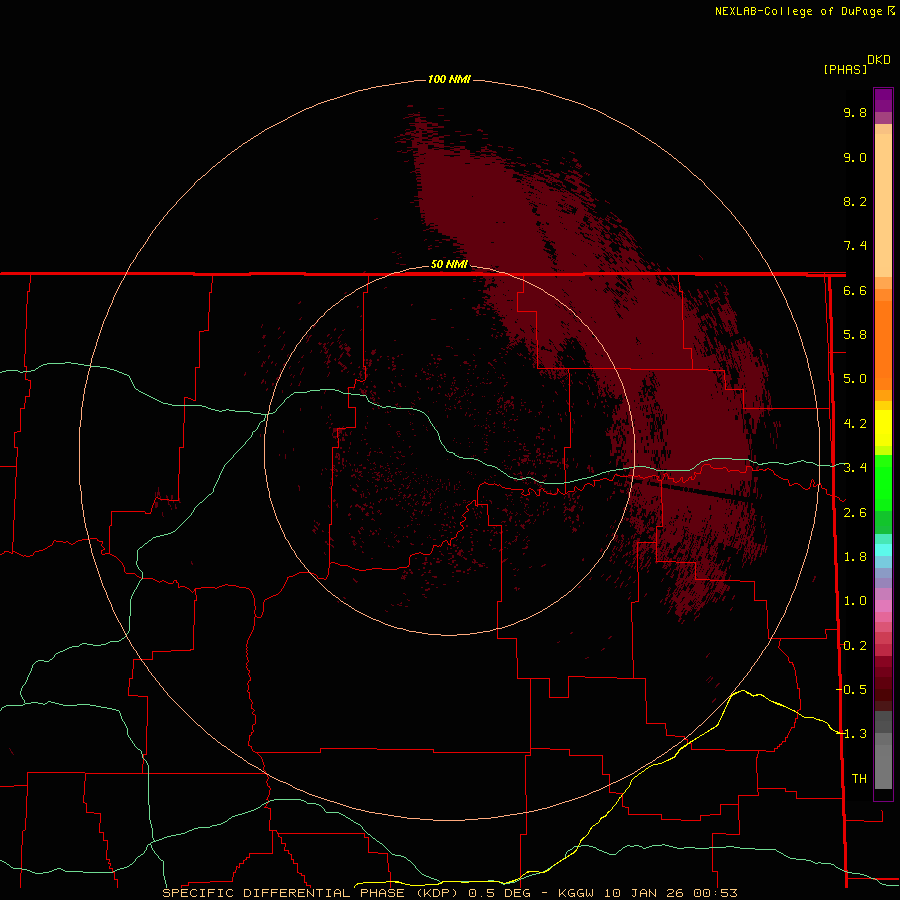Click the yellow segment of color bar
This screenshot has width=900, height=900.
point(883,428)
